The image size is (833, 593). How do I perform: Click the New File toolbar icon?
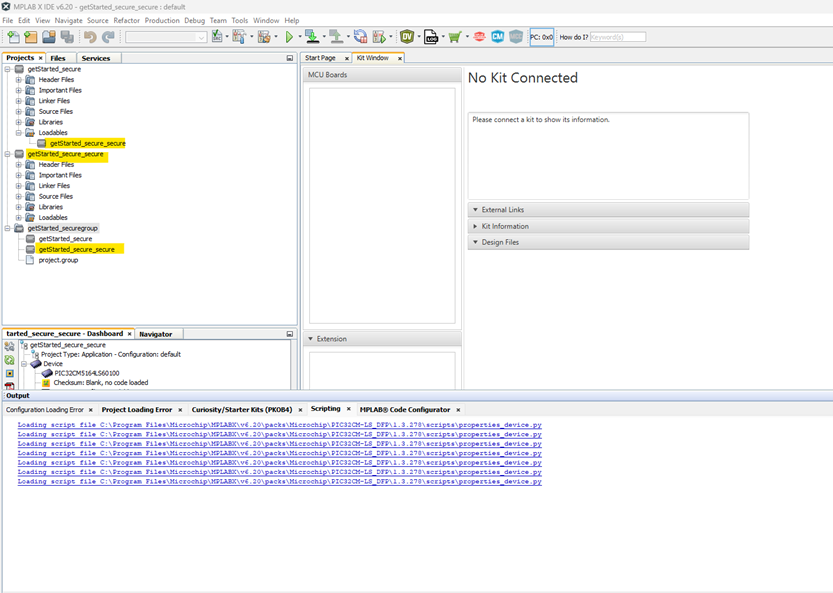coord(14,37)
